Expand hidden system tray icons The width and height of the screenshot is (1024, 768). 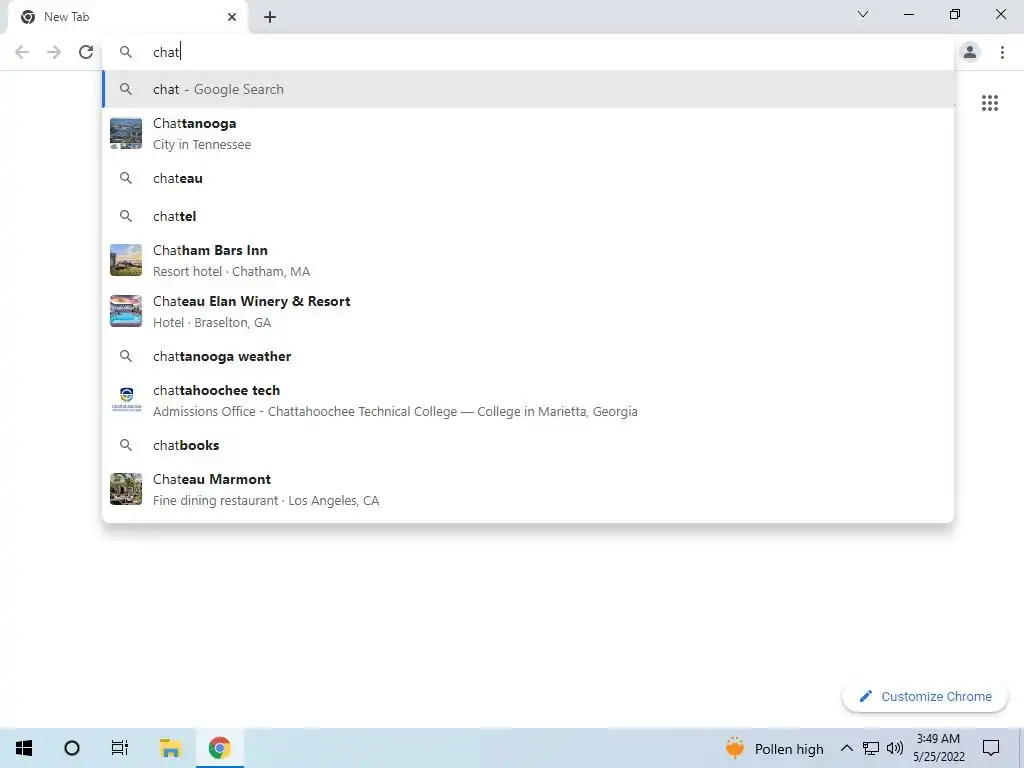click(846, 748)
